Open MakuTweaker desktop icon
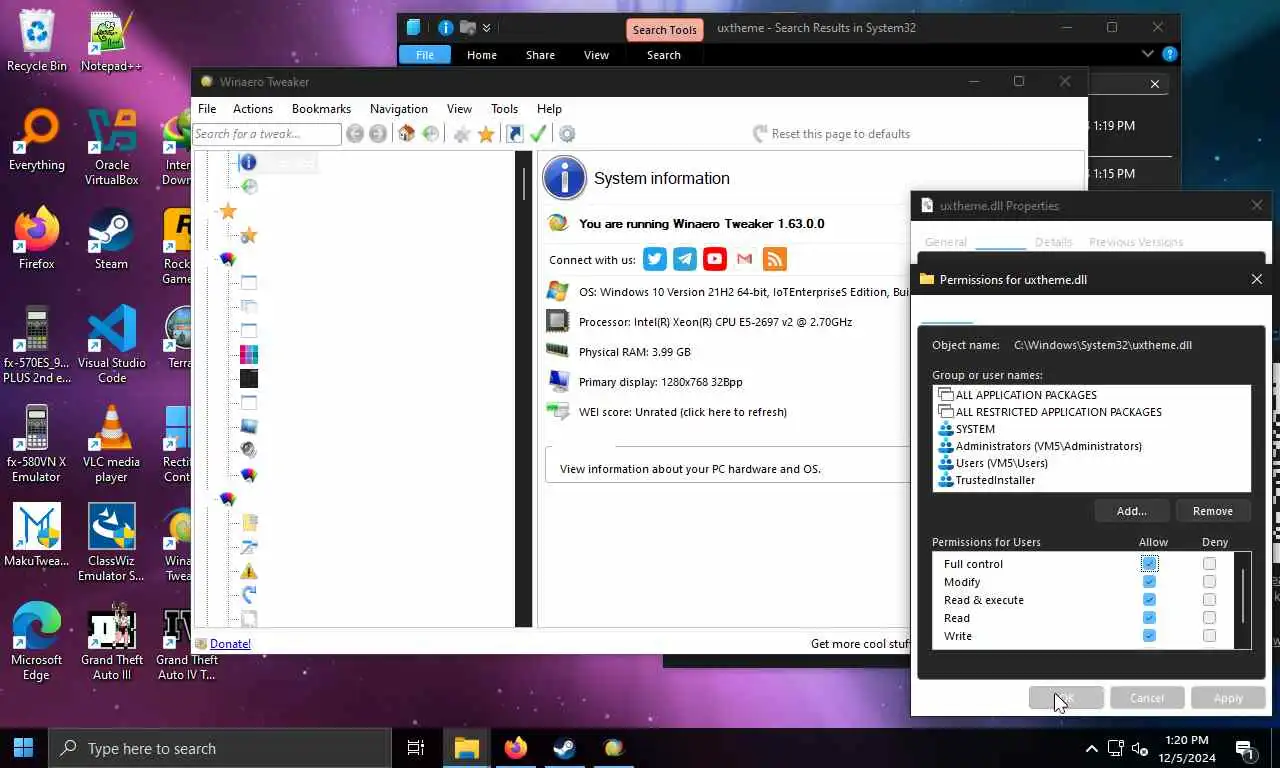Image resolution: width=1280 pixels, height=768 pixels. coord(37,535)
